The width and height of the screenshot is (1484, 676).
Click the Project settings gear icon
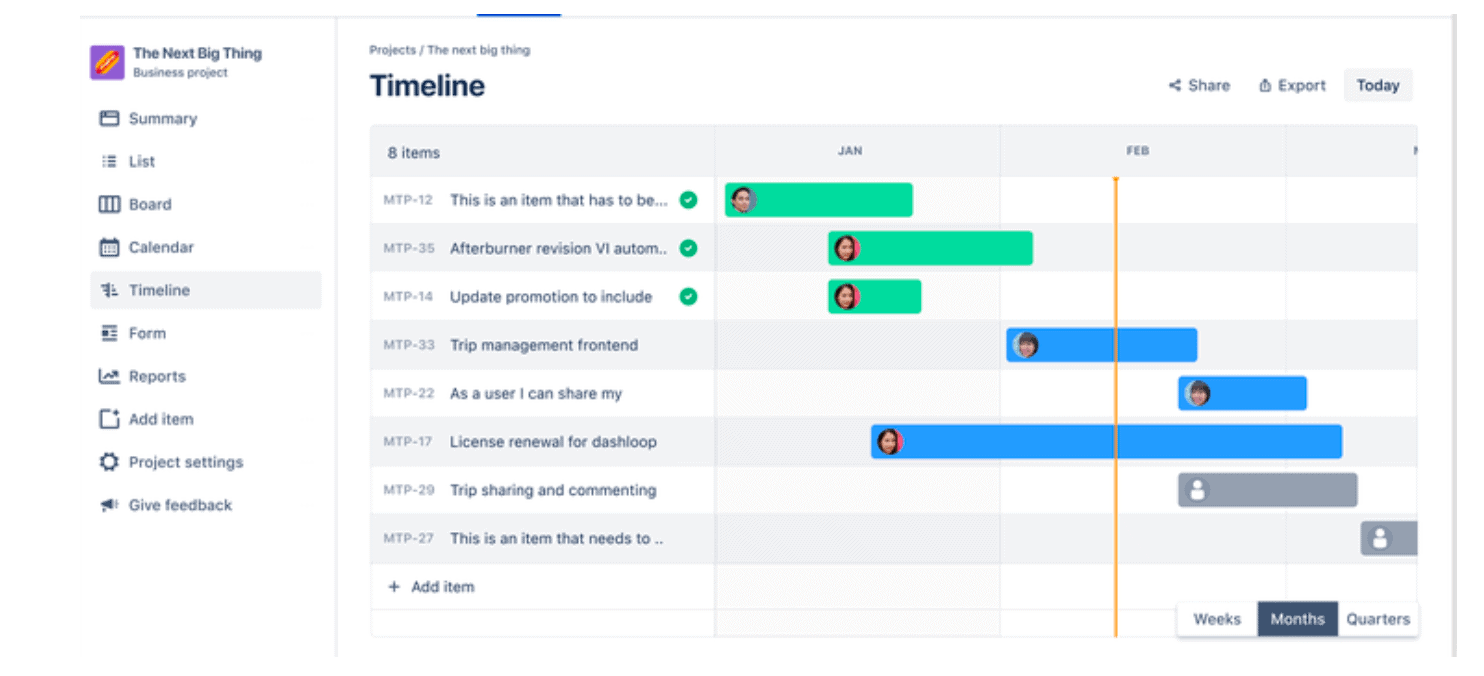[110, 462]
